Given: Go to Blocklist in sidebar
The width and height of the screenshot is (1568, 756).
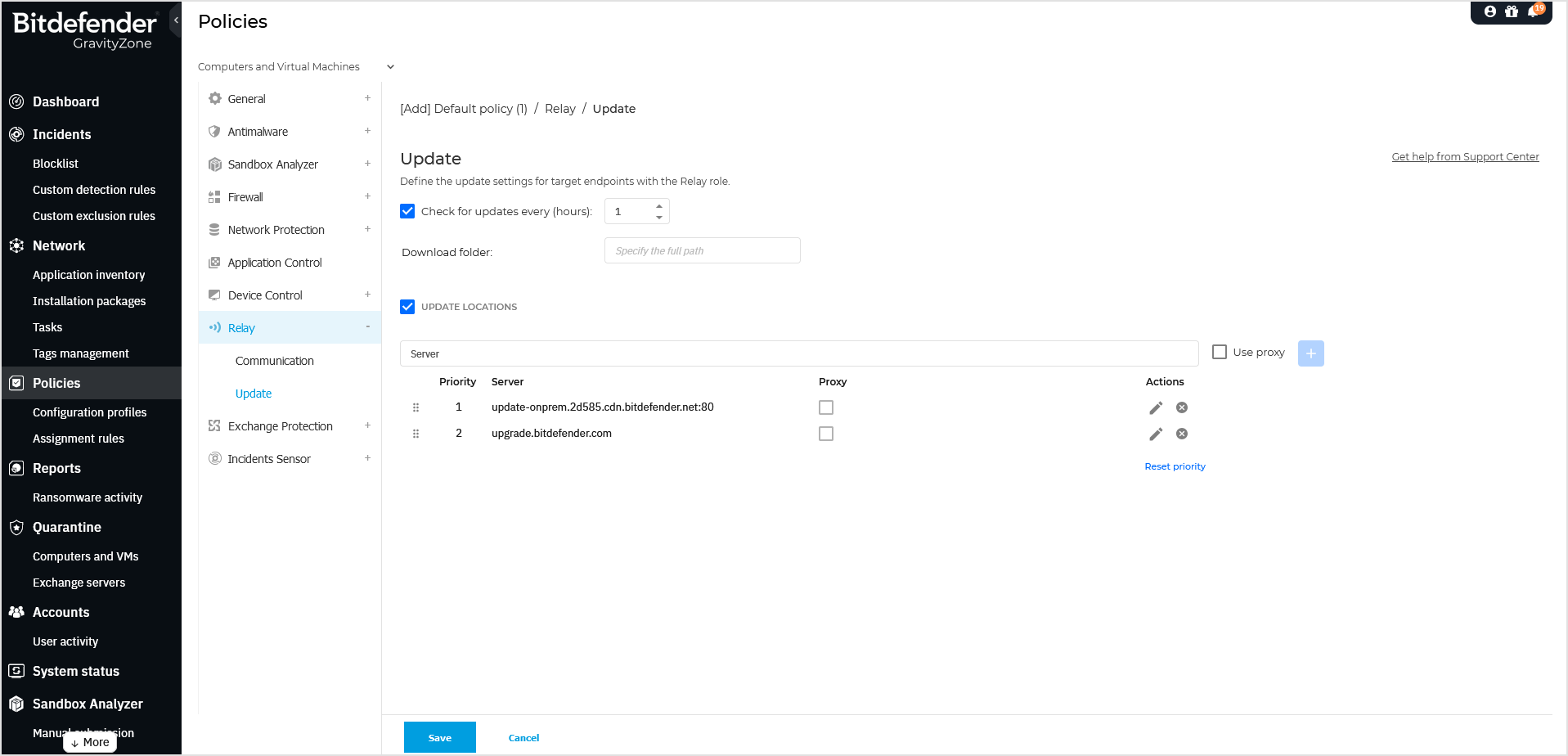Looking at the screenshot, I should (x=56, y=164).
